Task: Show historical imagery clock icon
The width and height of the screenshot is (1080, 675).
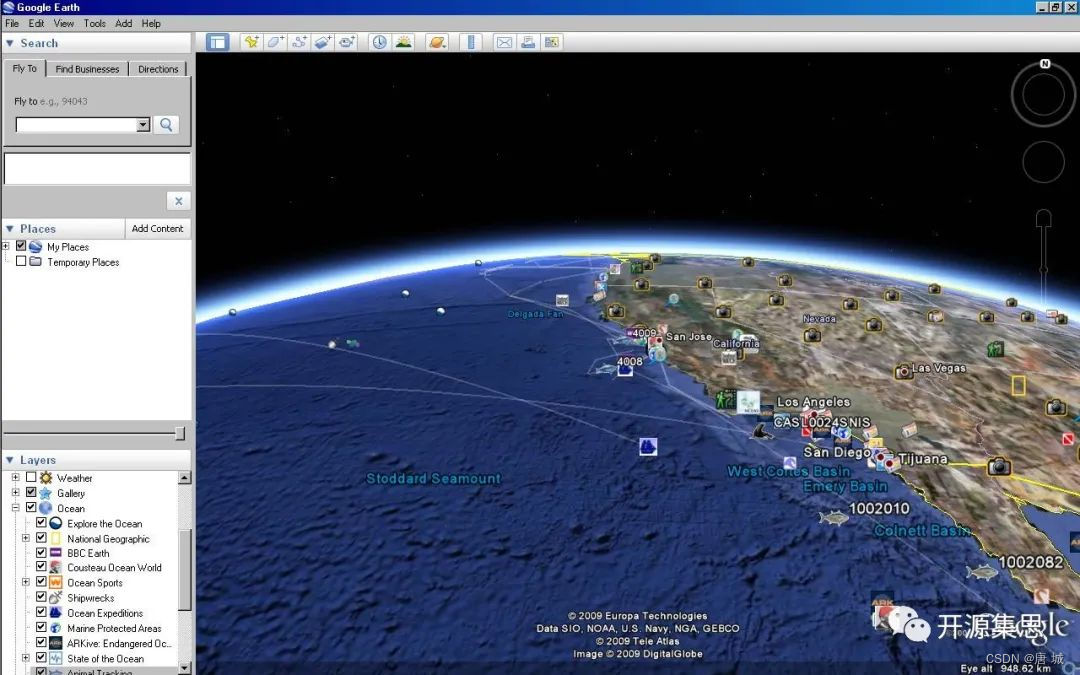Action: (379, 42)
